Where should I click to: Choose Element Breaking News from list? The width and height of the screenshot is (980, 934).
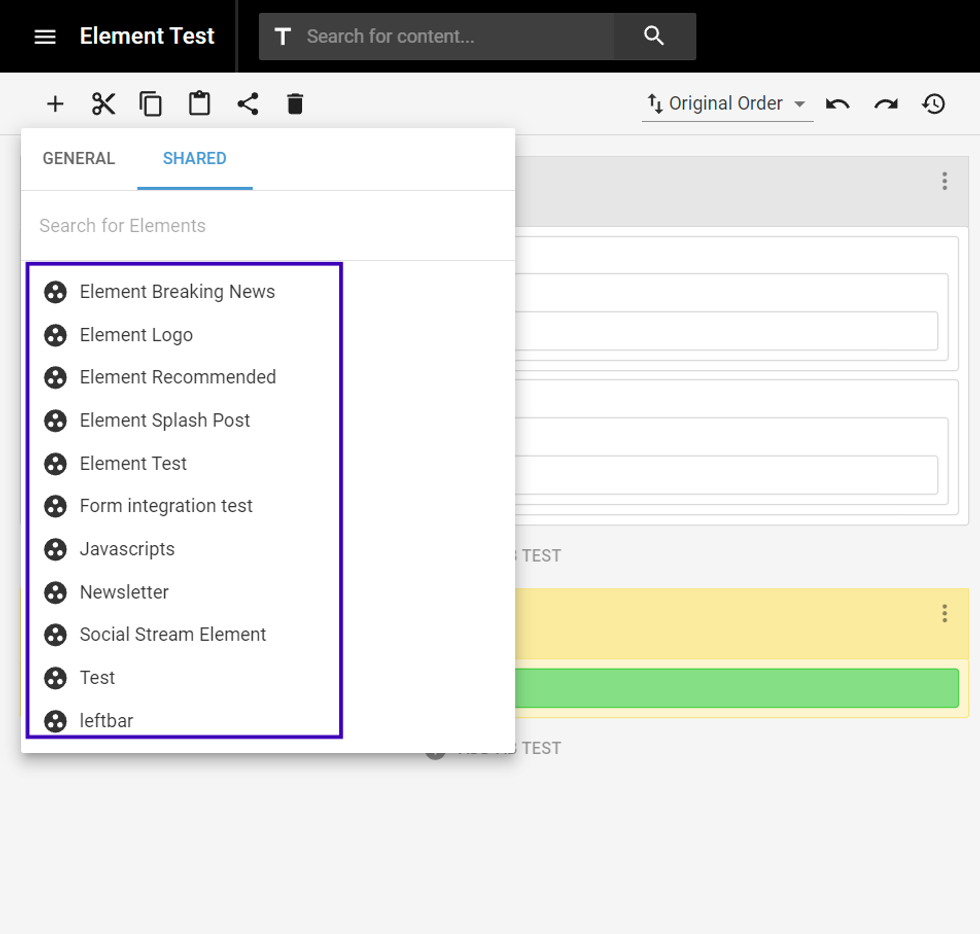(177, 292)
